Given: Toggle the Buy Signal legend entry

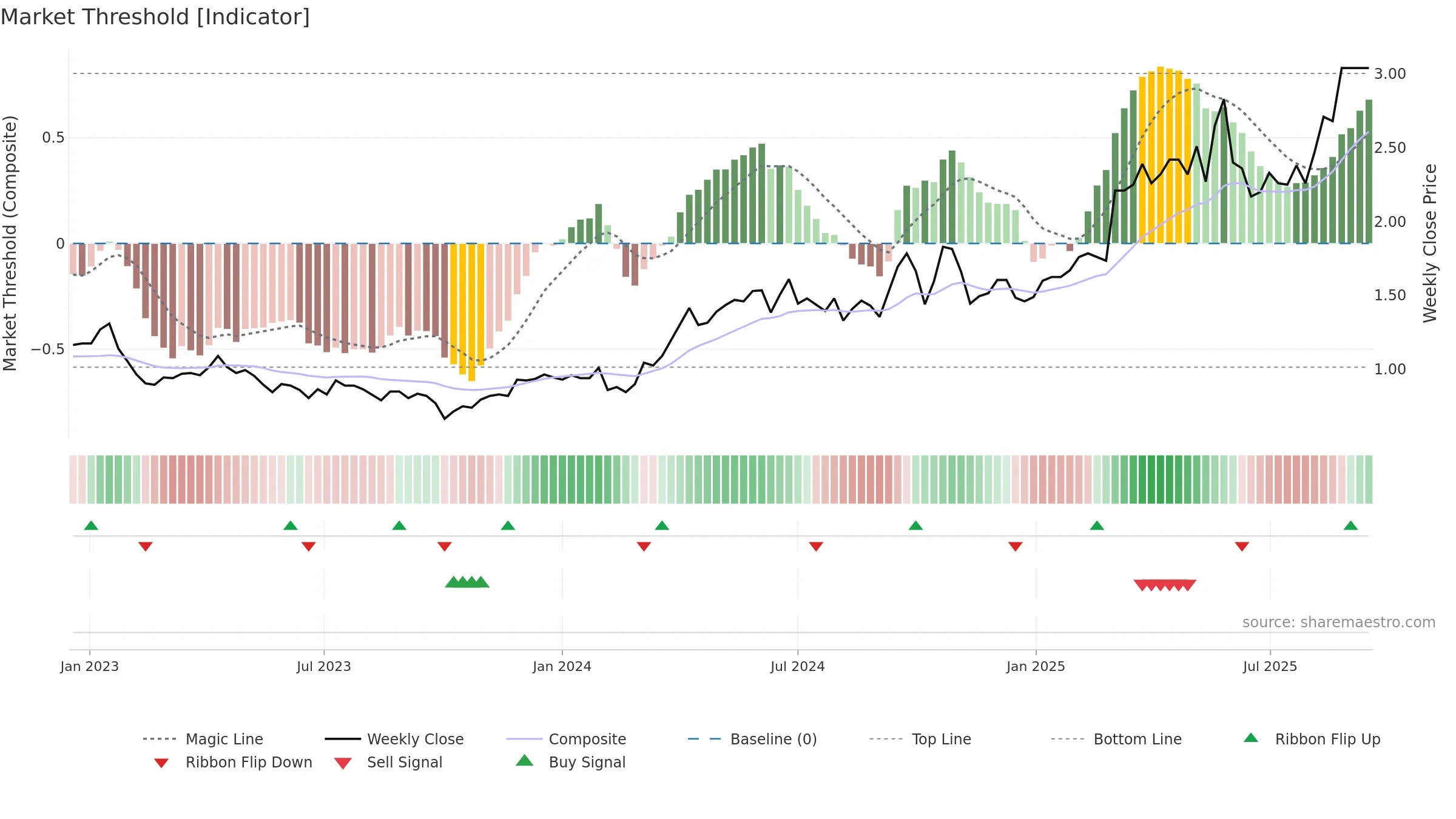Looking at the screenshot, I should (x=570, y=762).
